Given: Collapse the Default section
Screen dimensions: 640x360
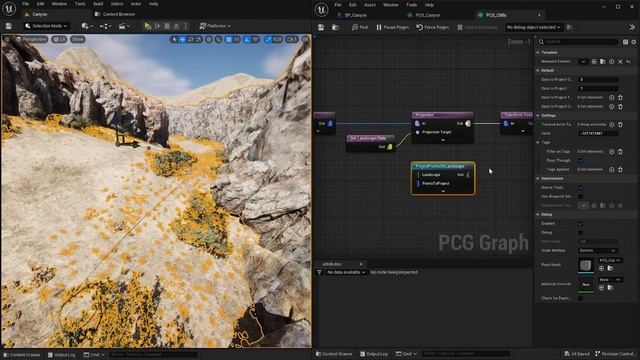Looking at the screenshot, I should tap(538, 71).
